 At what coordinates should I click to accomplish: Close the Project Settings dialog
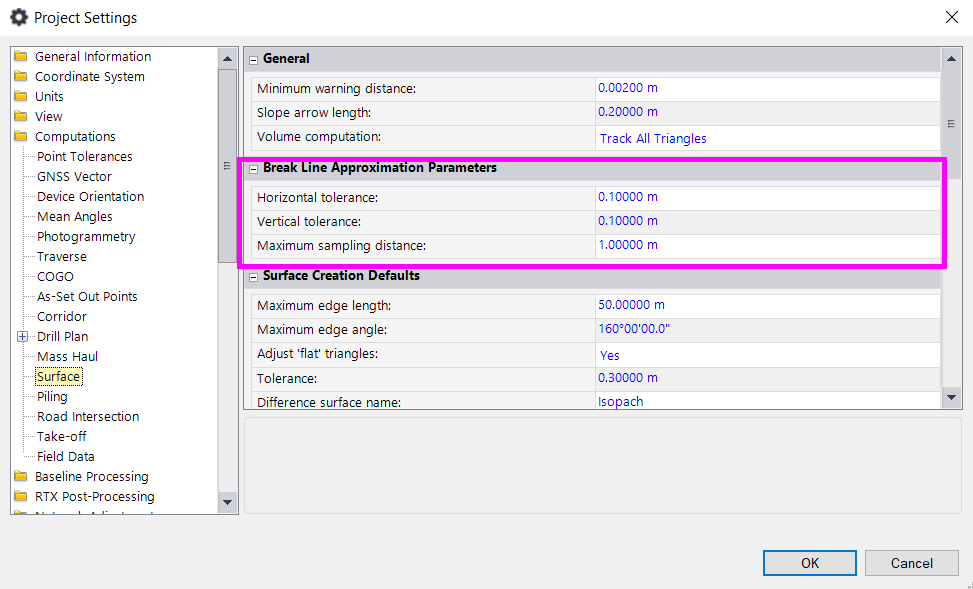pyautogui.click(x=951, y=17)
